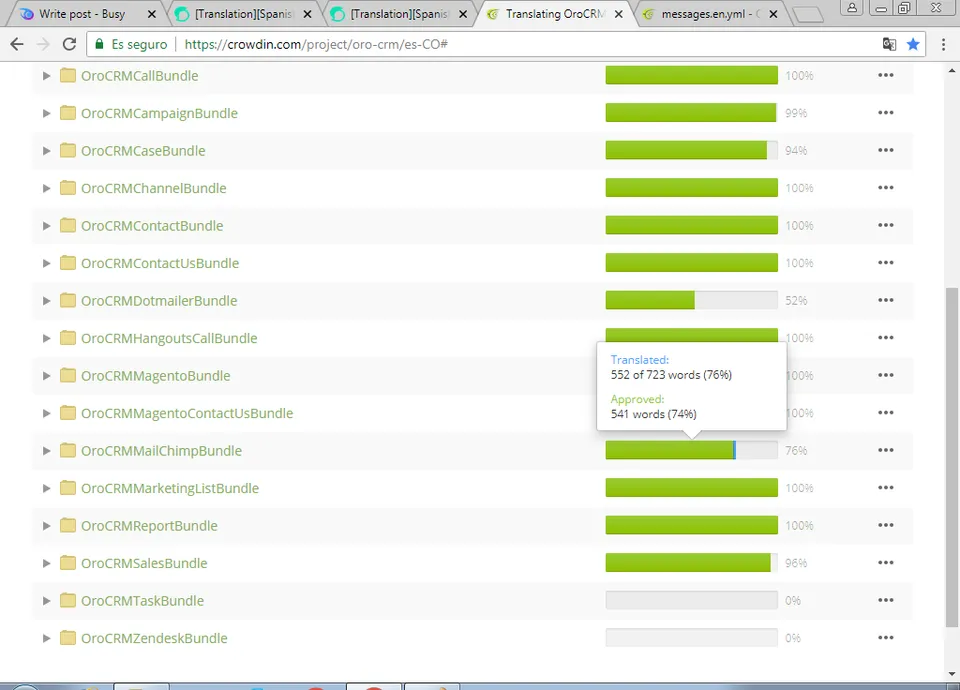
Task: Open options menu for OroCRMContactBundle
Action: 885,225
